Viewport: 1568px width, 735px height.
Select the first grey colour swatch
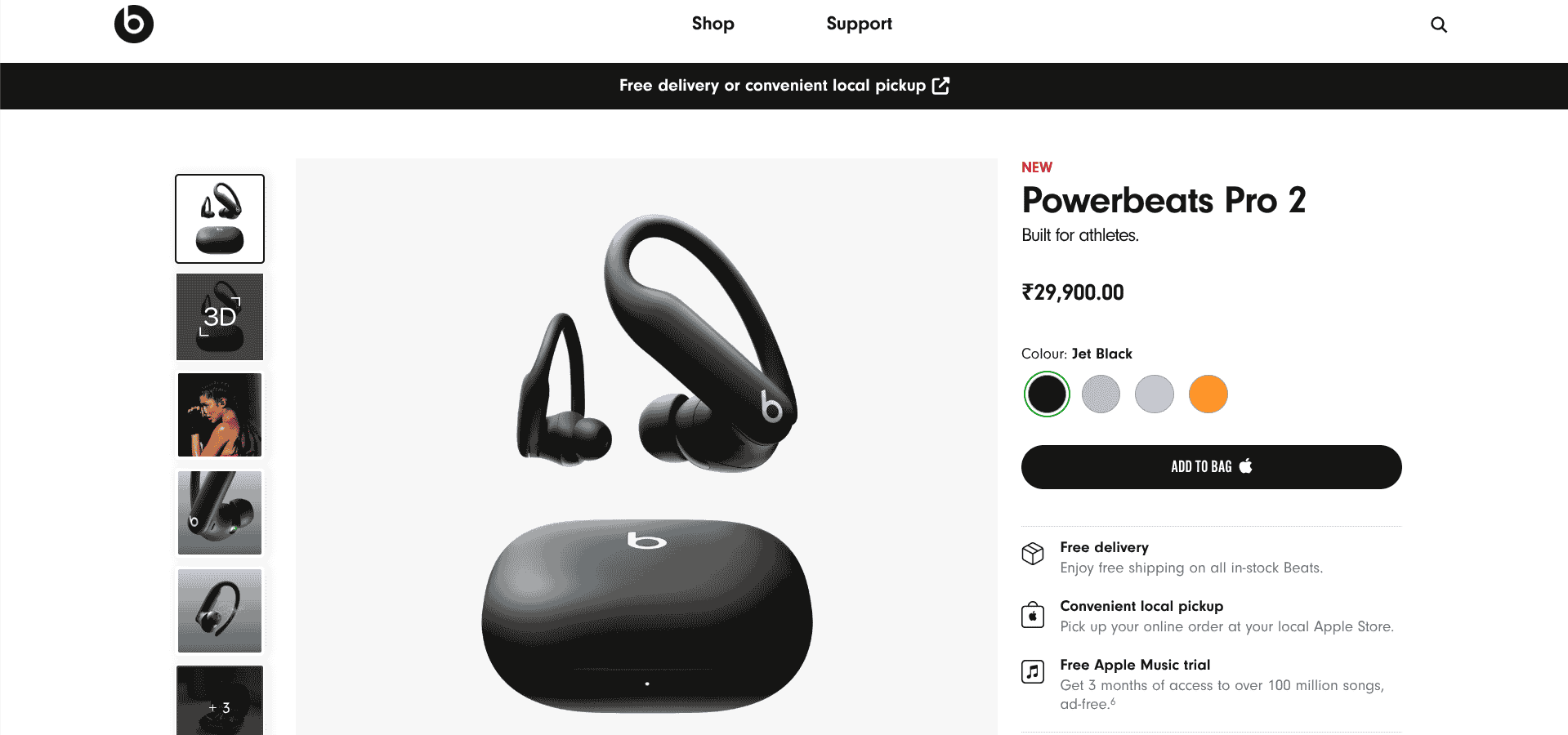(x=1101, y=394)
